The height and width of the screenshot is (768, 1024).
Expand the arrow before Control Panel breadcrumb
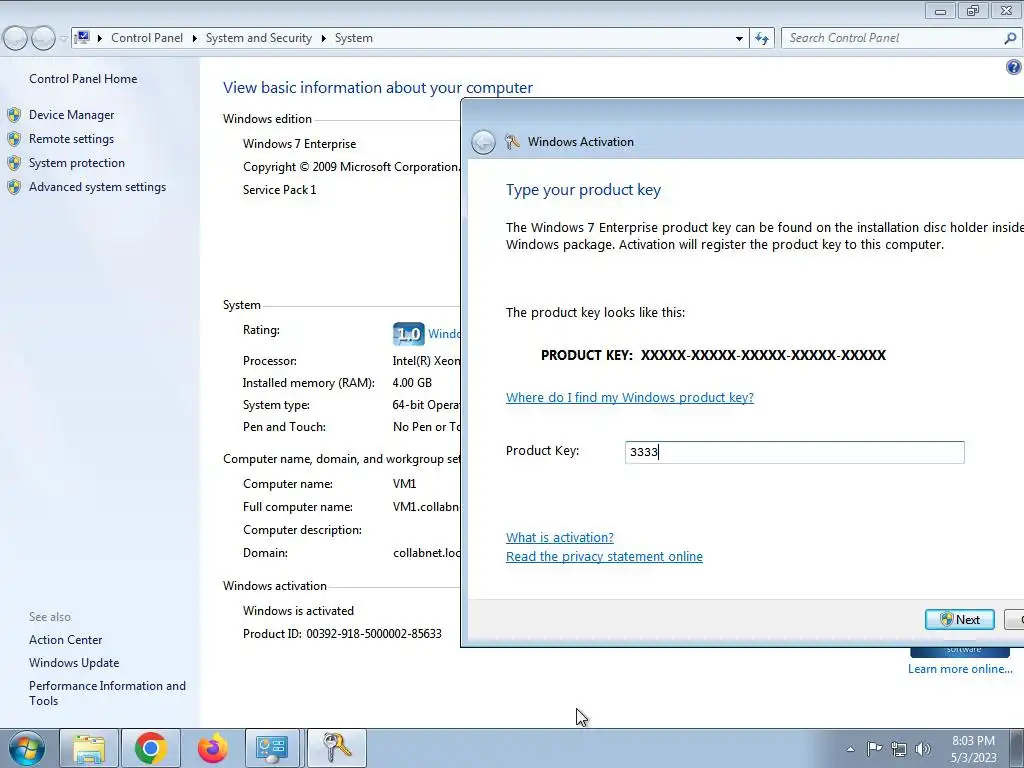point(100,39)
